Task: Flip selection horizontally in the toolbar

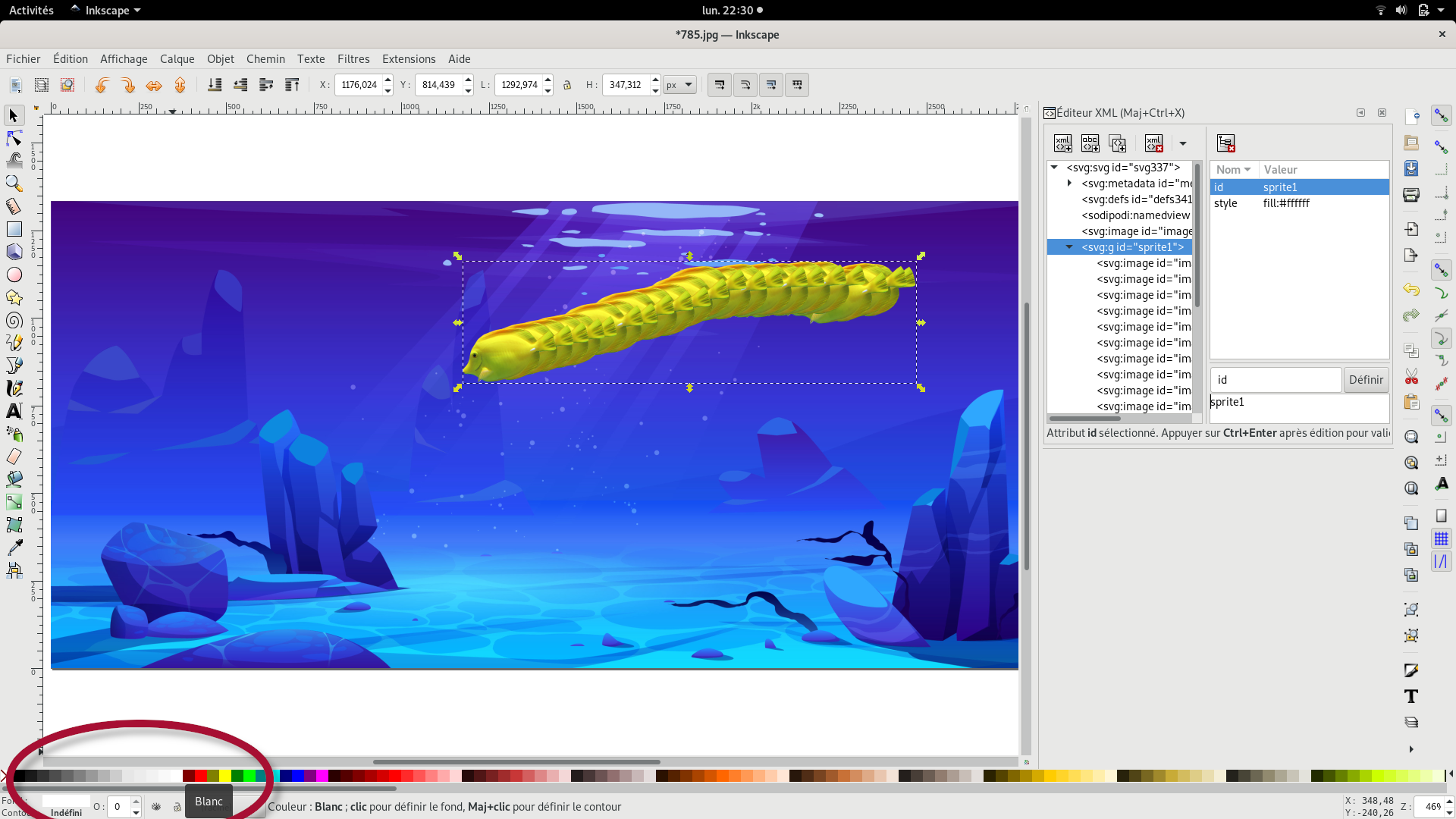Action: pos(154,85)
